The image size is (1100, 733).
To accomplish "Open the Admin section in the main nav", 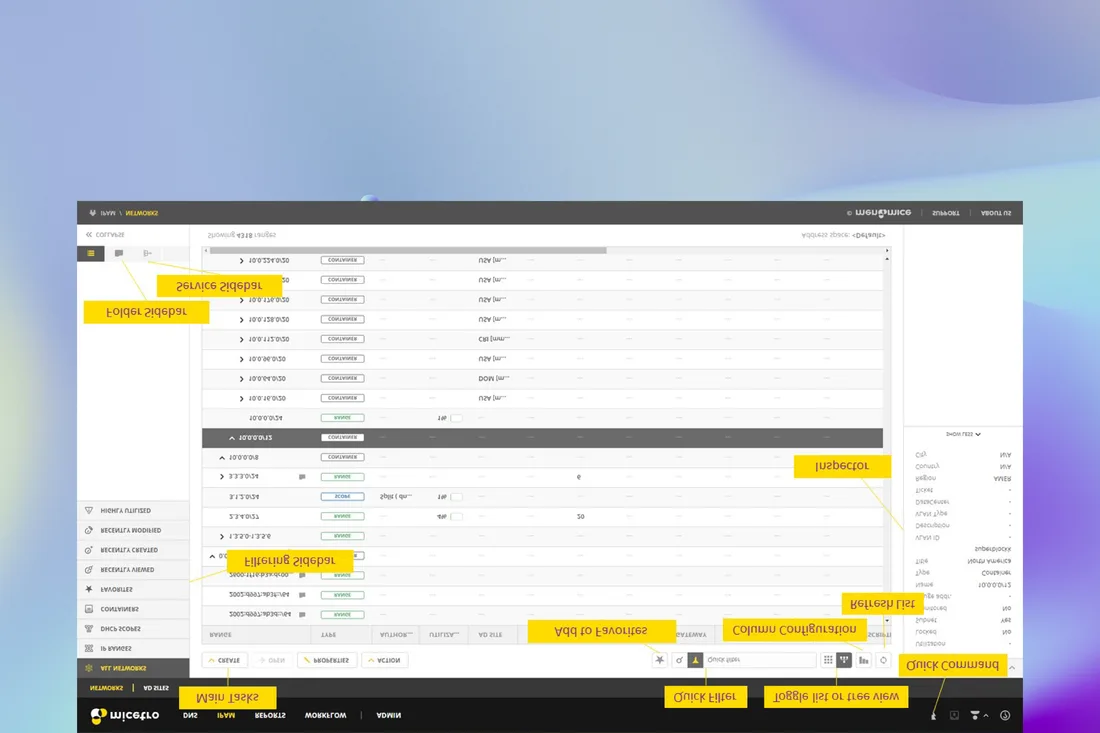I will (389, 715).
